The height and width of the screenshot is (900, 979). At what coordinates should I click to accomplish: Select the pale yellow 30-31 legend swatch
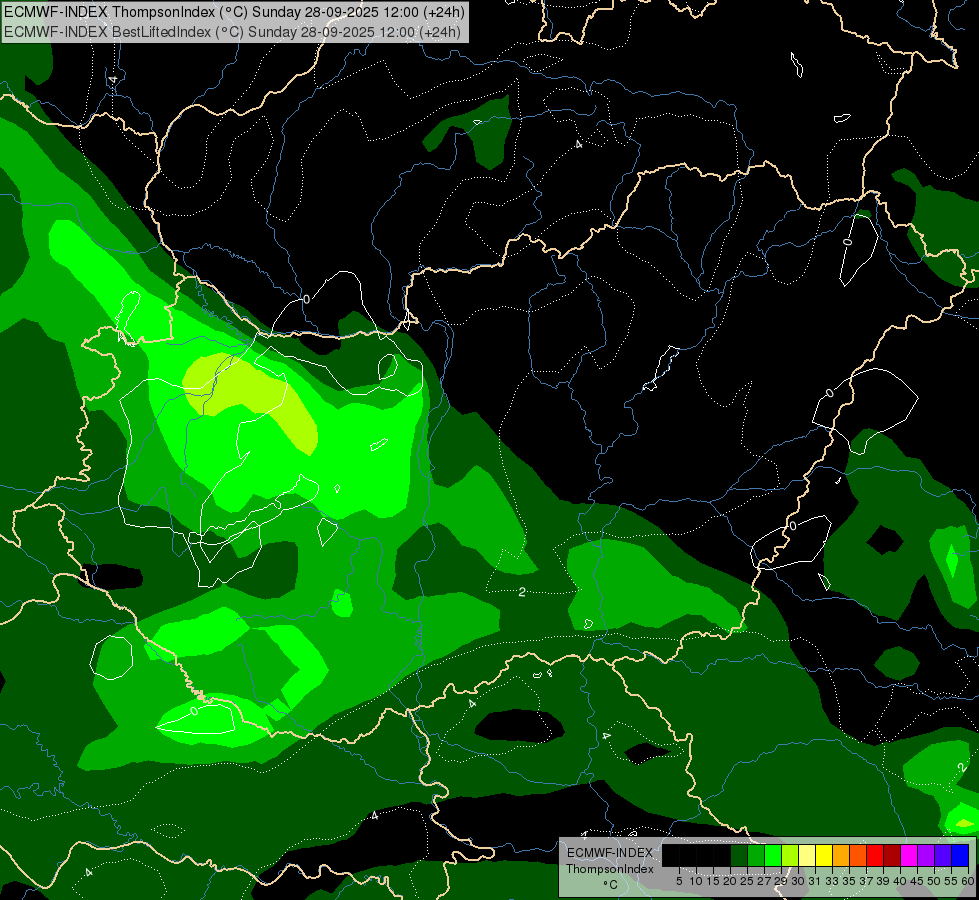click(x=807, y=855)
